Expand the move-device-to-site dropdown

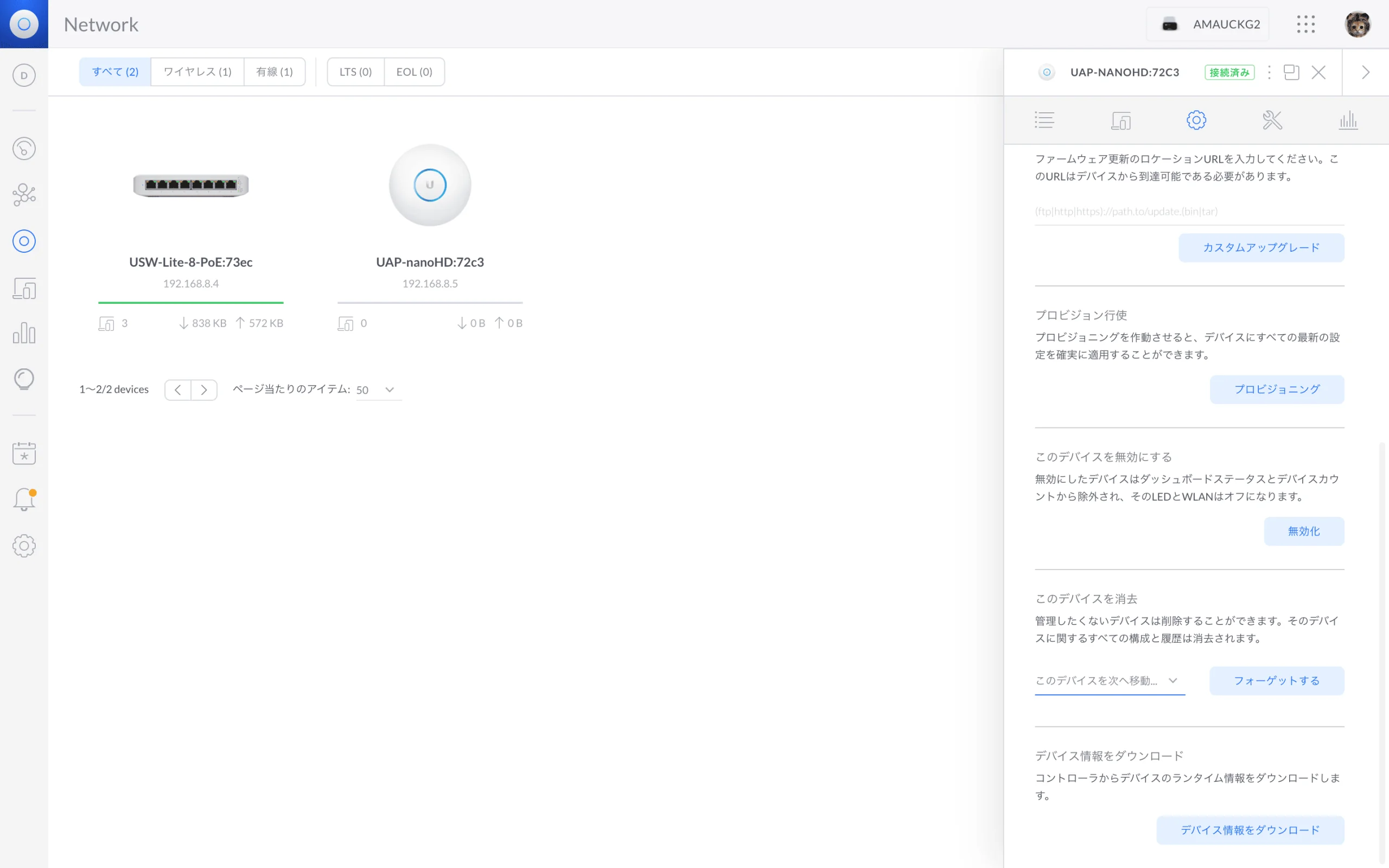point(1110,681)
